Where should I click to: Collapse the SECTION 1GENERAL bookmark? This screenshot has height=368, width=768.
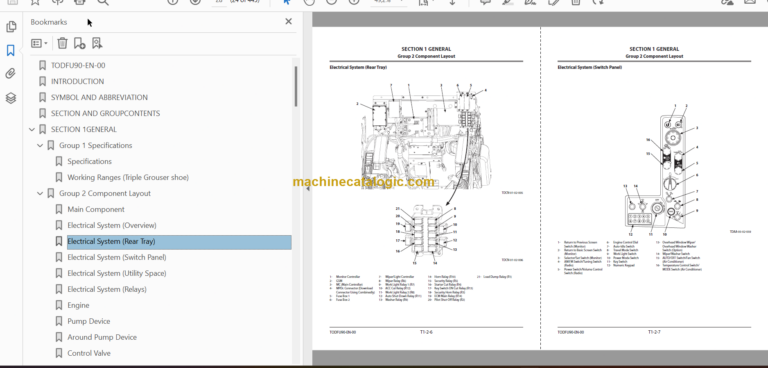click(32, 129)
